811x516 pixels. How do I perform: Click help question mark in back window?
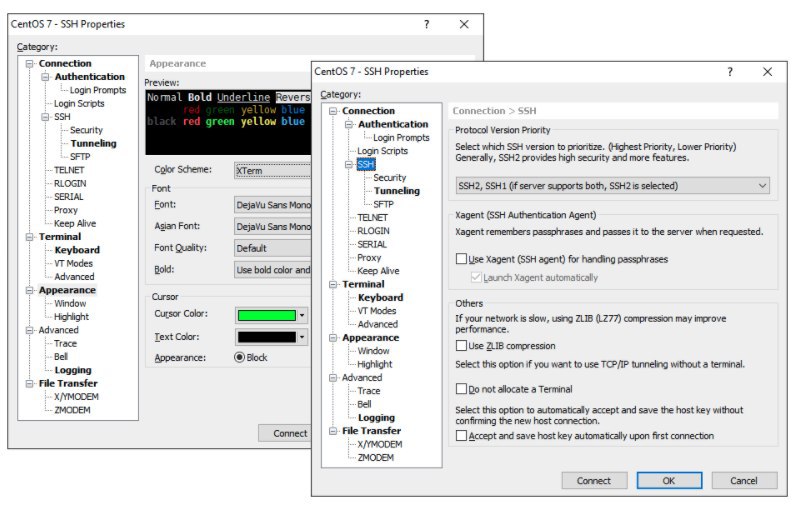point(426,24)
